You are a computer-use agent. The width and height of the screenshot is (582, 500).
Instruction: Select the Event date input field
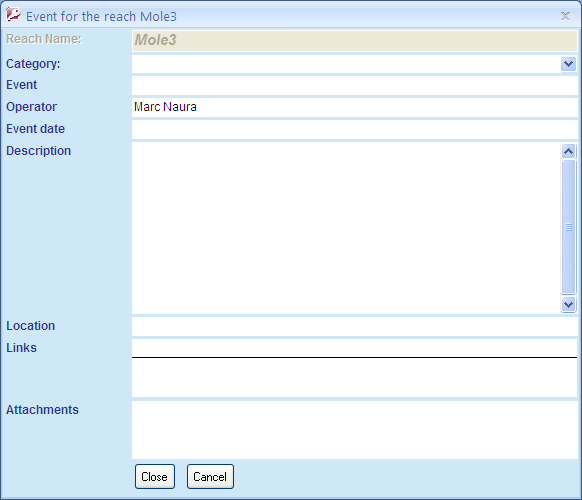pos(354,129)
